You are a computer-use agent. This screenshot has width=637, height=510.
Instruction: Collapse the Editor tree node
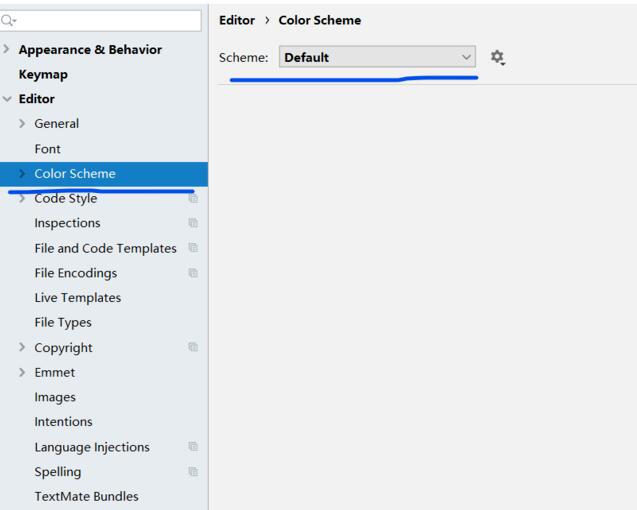tap(7, 99)
